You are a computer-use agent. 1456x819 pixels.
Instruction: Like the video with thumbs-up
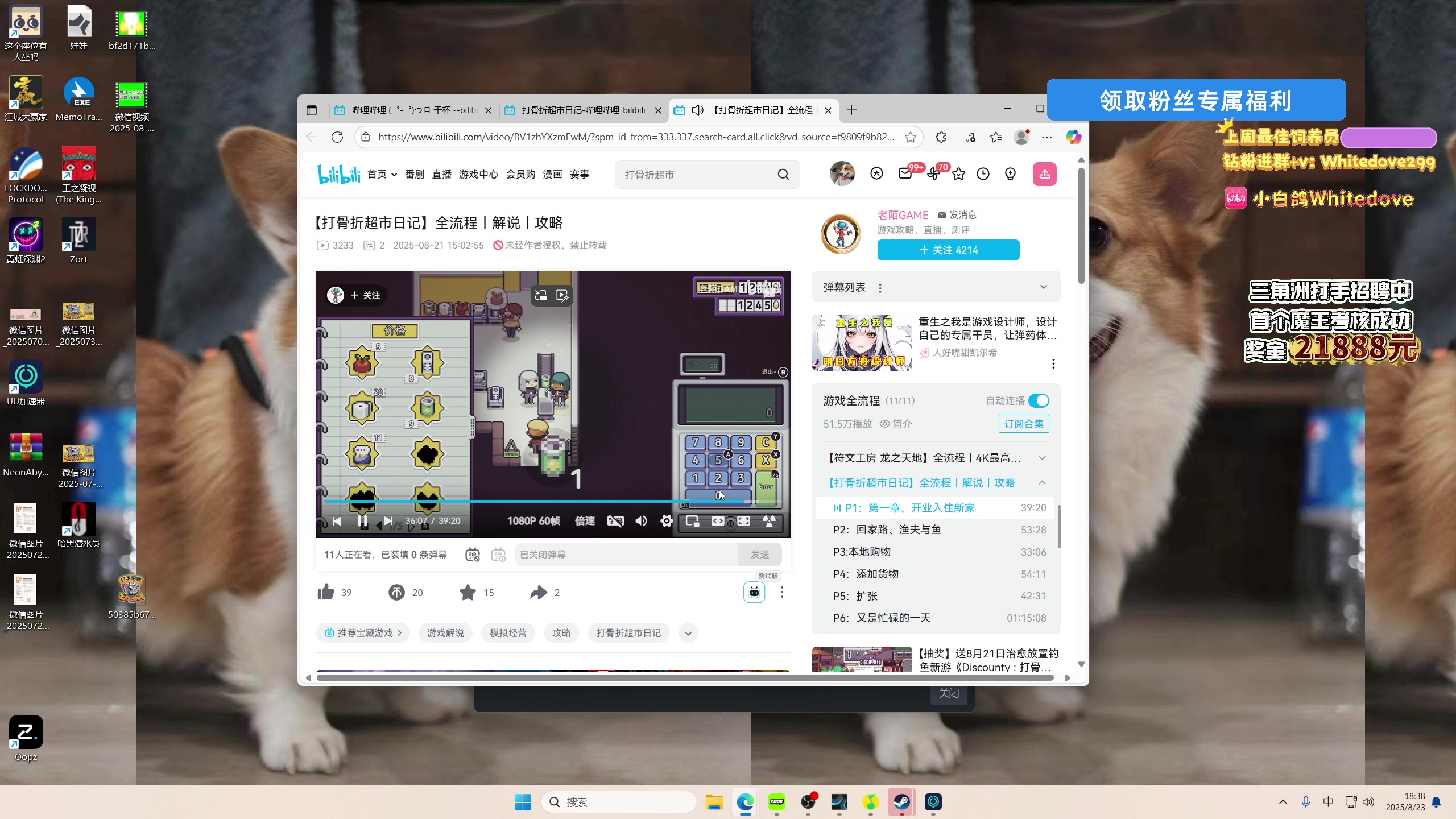pyautogui.click(x=326, y=593)
